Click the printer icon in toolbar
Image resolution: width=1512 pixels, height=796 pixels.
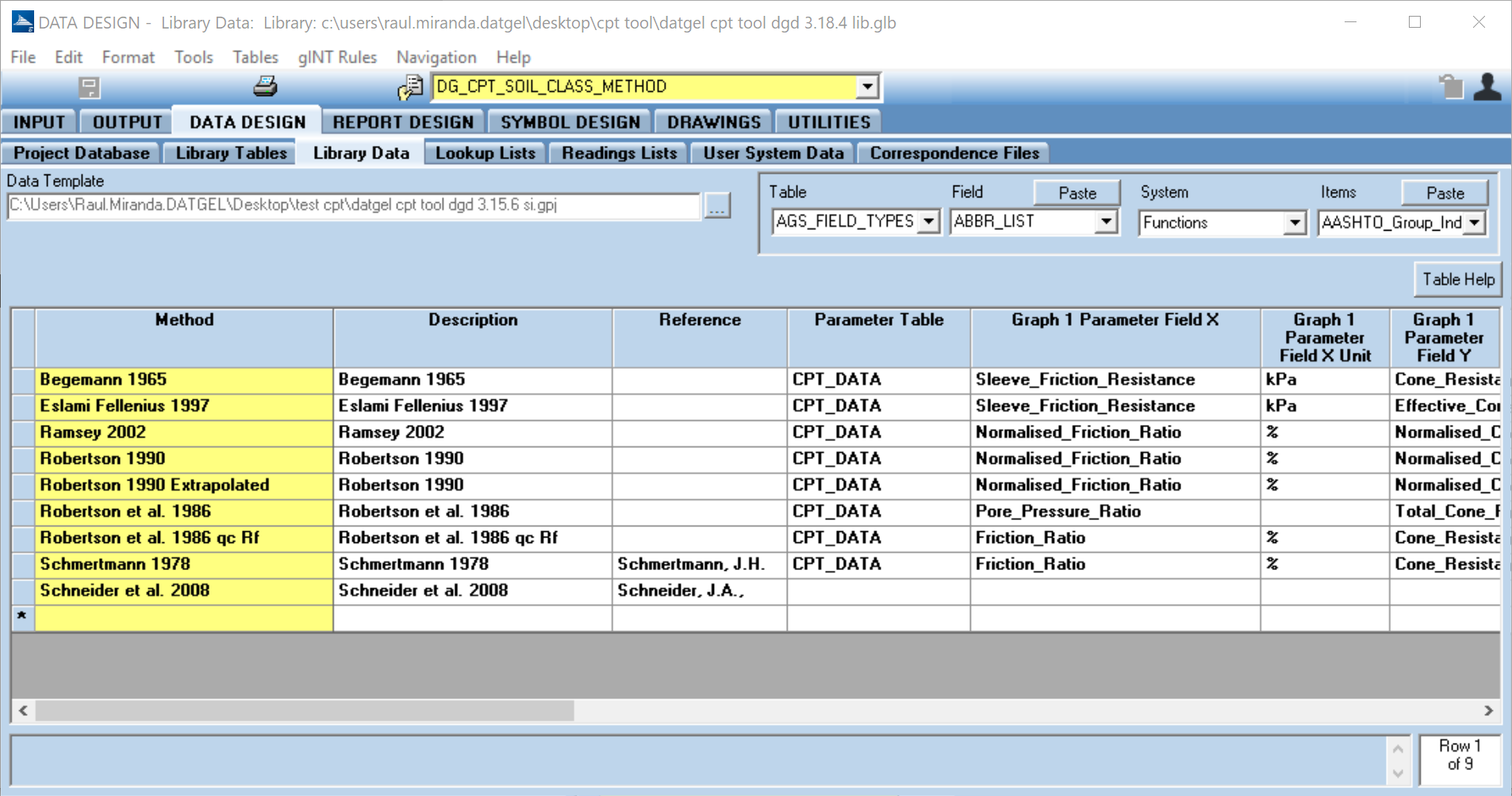[265, 86]
